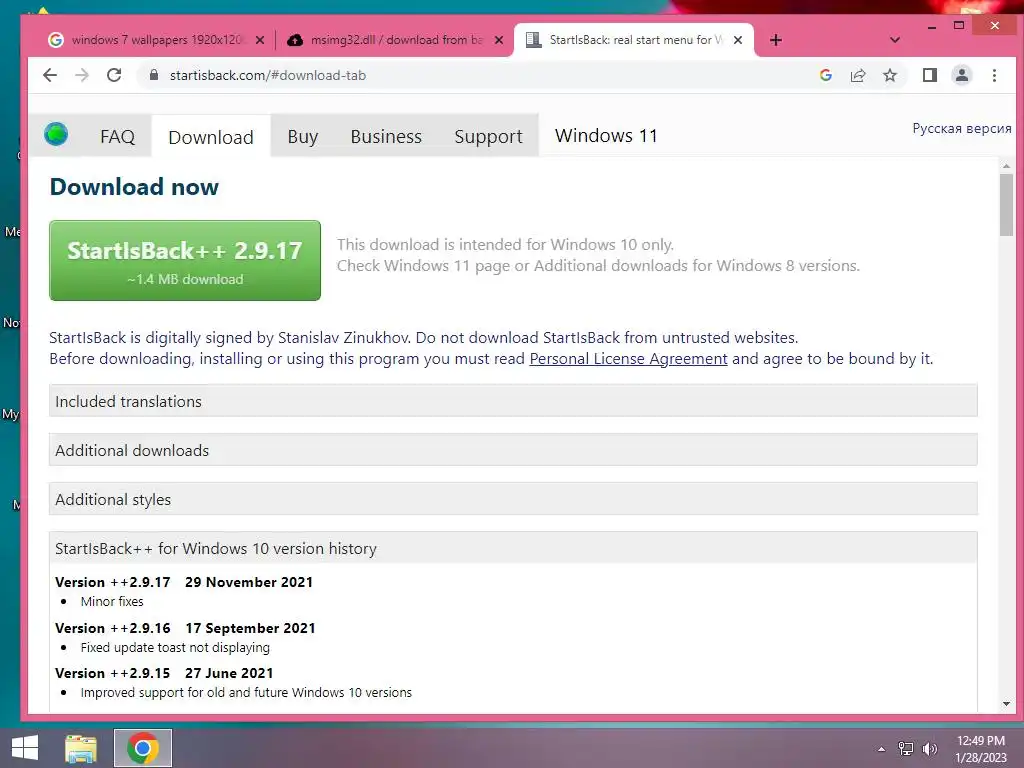This screenshot has height=768, width=1024.
Task: Close the msimg32.dll tab
Action: point(498,40)
